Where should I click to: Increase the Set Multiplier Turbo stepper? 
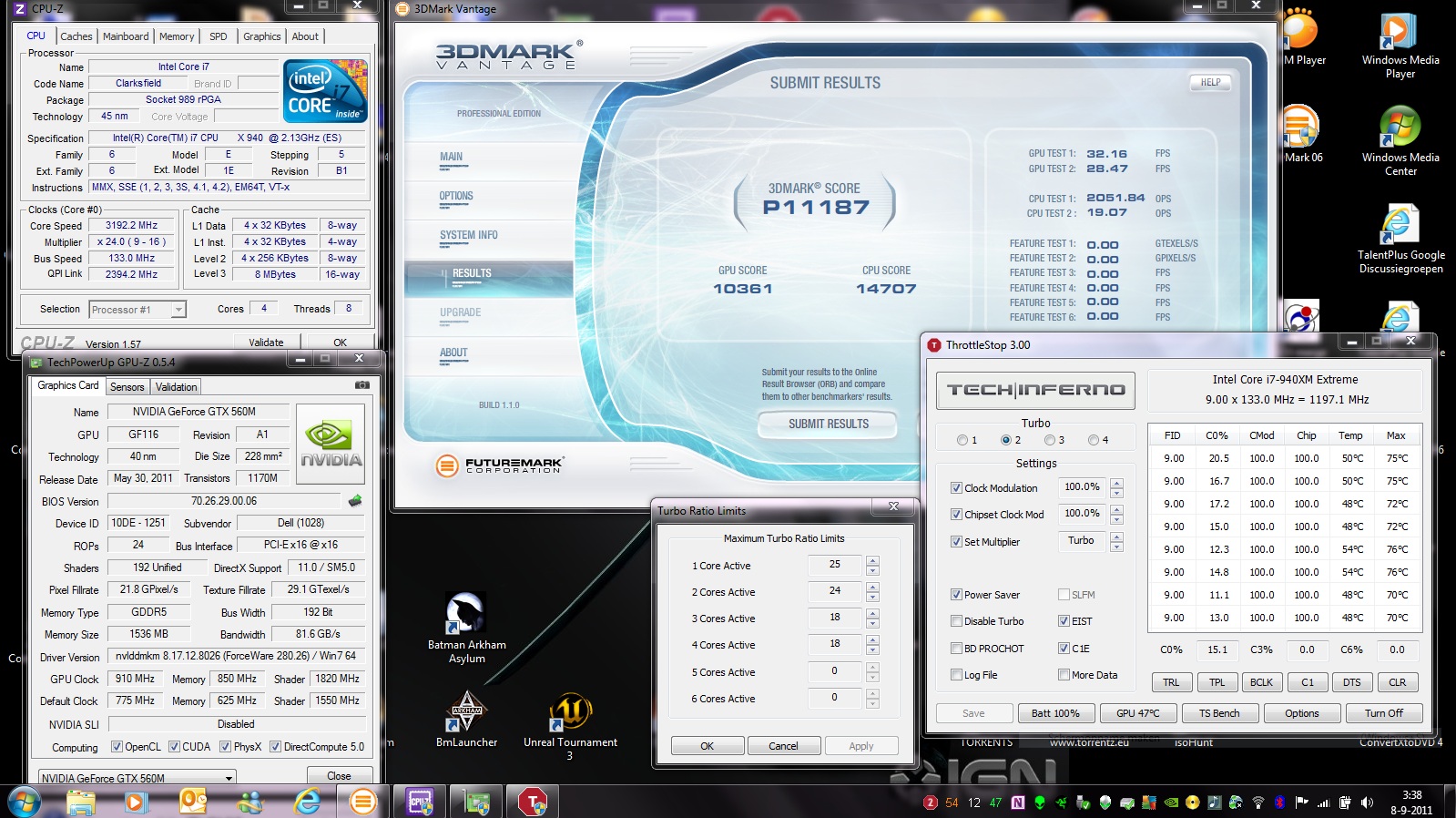[1116, 537]
